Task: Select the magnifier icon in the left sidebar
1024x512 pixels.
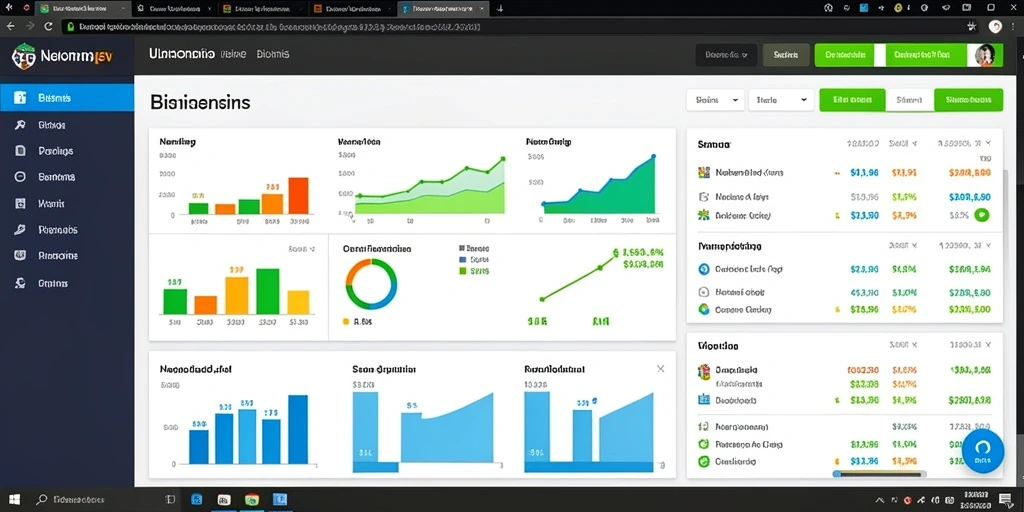Action: pyautogui.click(x=20, y=125)
